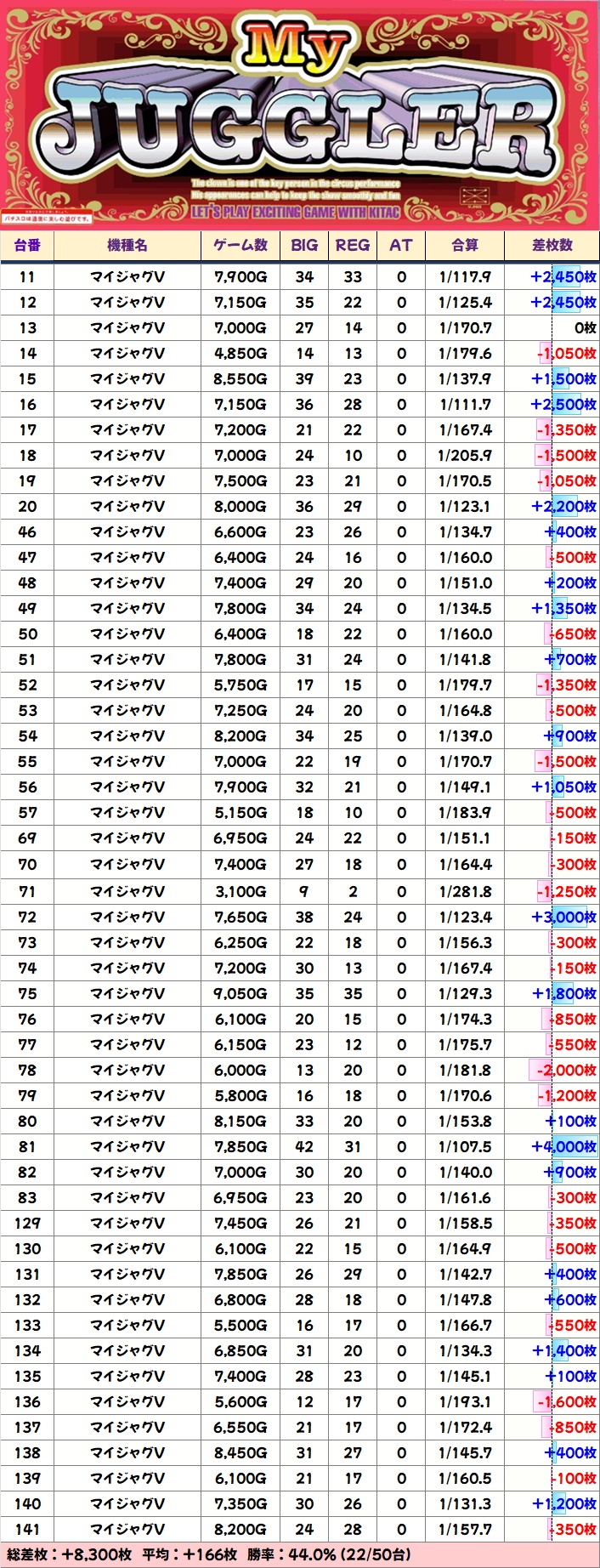Click machine number 133 cell

pos(27,1325)
